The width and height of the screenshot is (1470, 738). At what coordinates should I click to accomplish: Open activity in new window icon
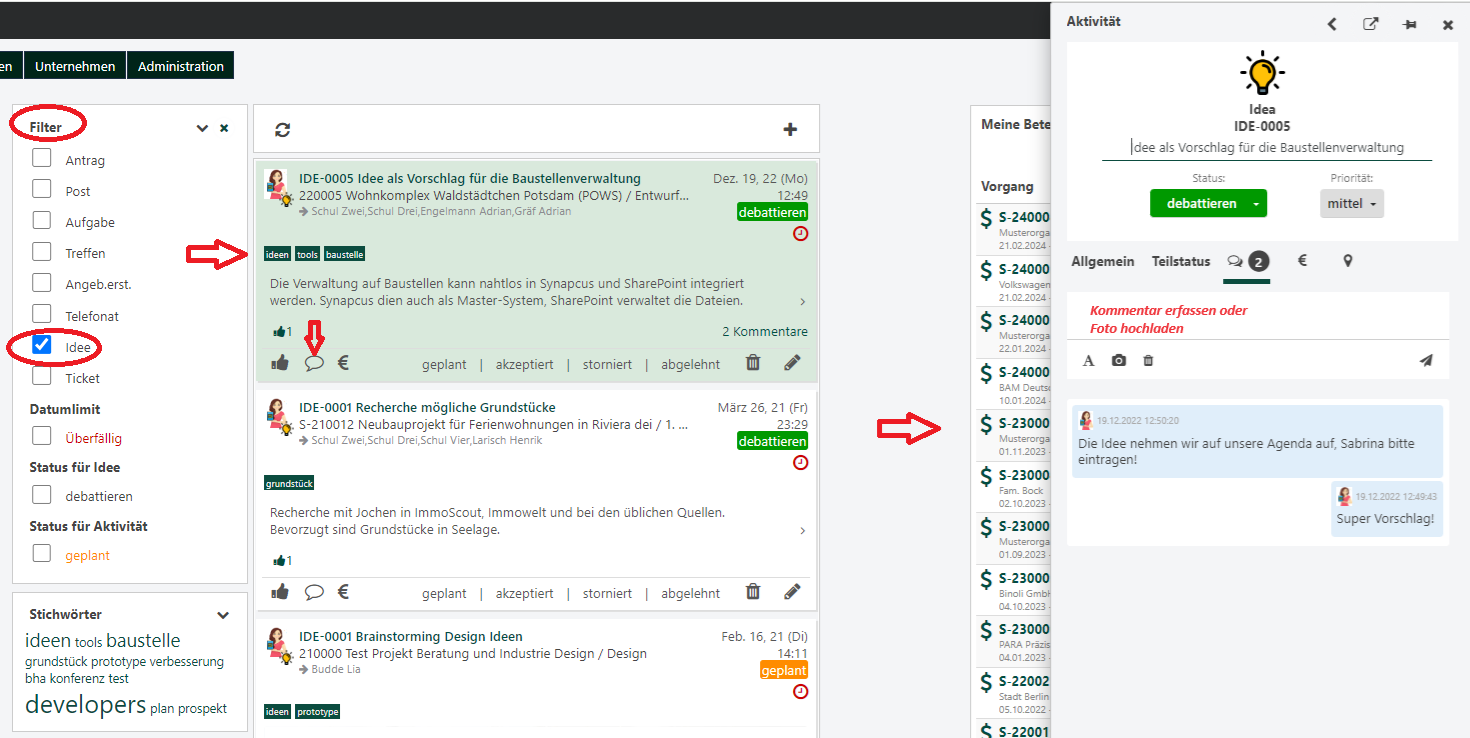(x=1370, y=24)
